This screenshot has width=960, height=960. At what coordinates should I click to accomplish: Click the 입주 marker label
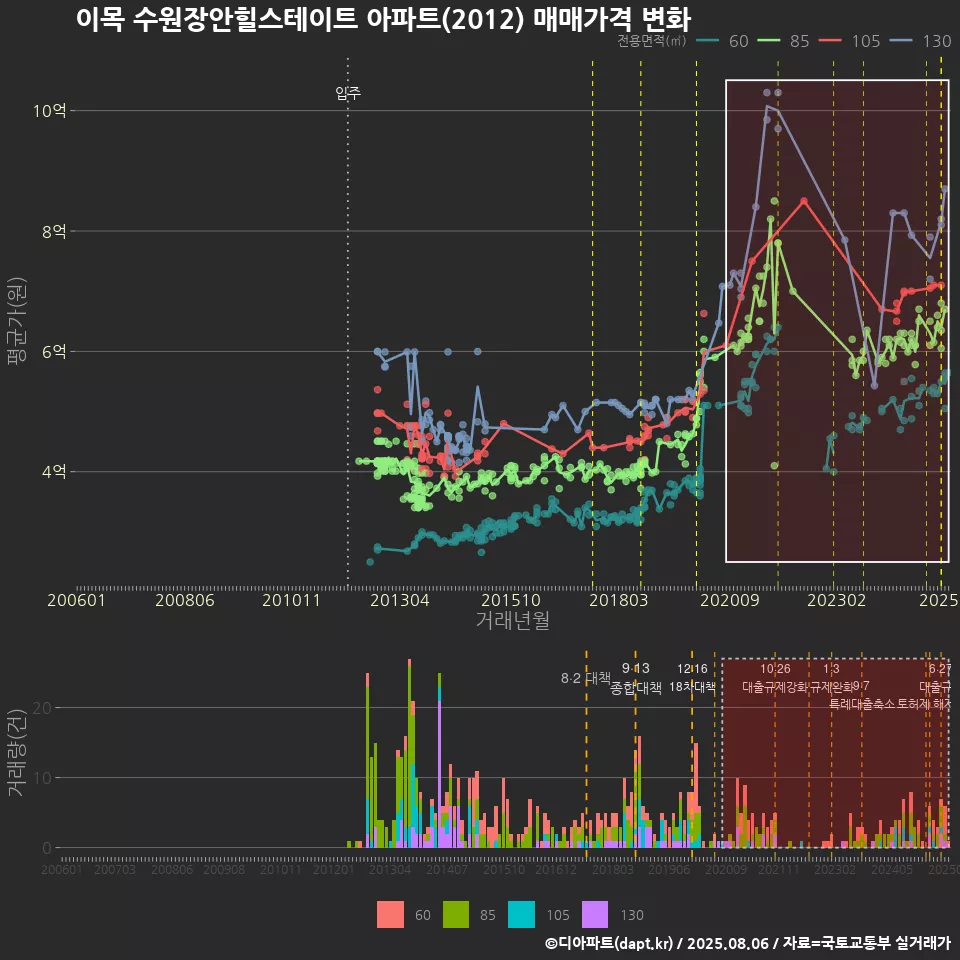pyautogui.click(x=348, y=93)
